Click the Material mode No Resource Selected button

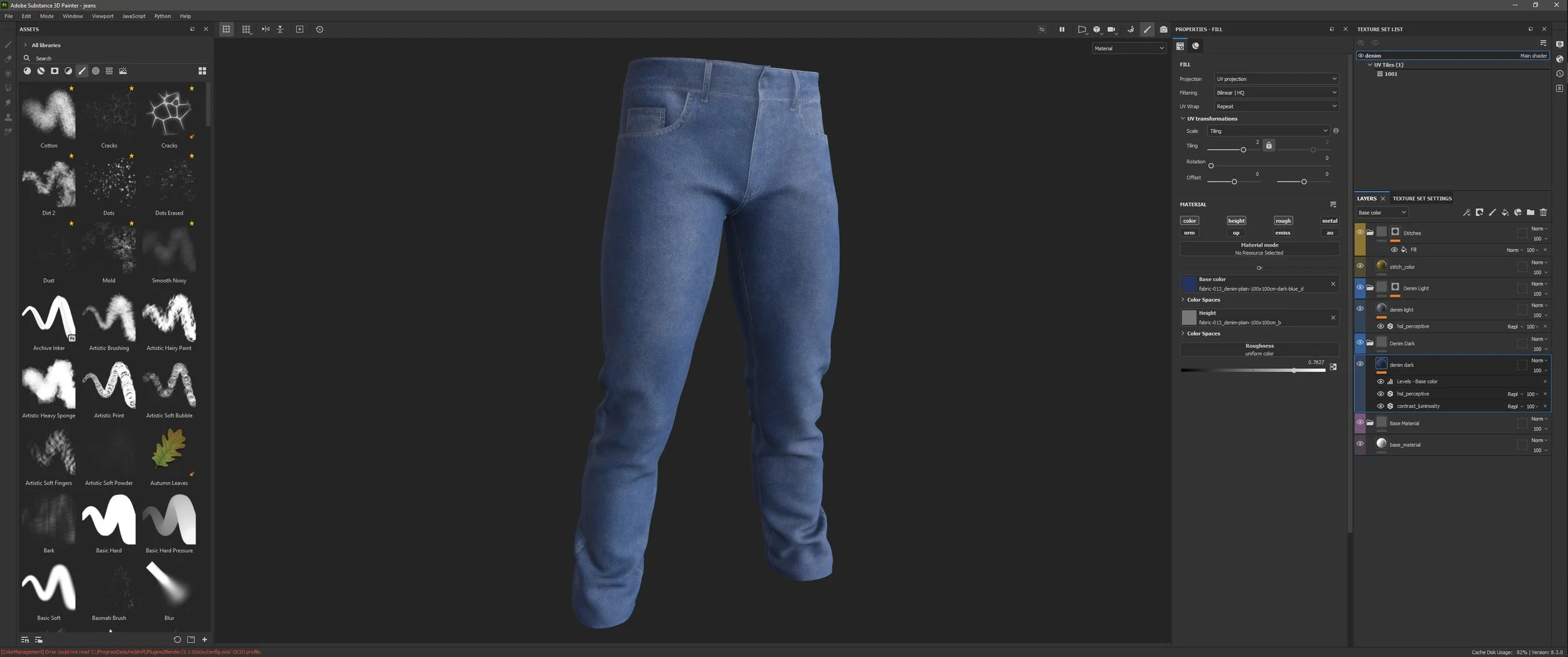[x=1259, y=249]
